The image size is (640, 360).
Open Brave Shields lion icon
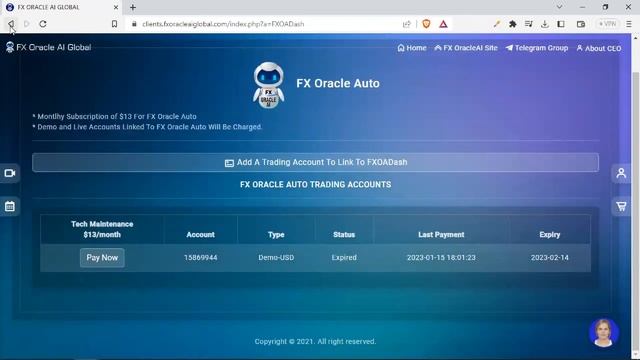click(427, 24)
